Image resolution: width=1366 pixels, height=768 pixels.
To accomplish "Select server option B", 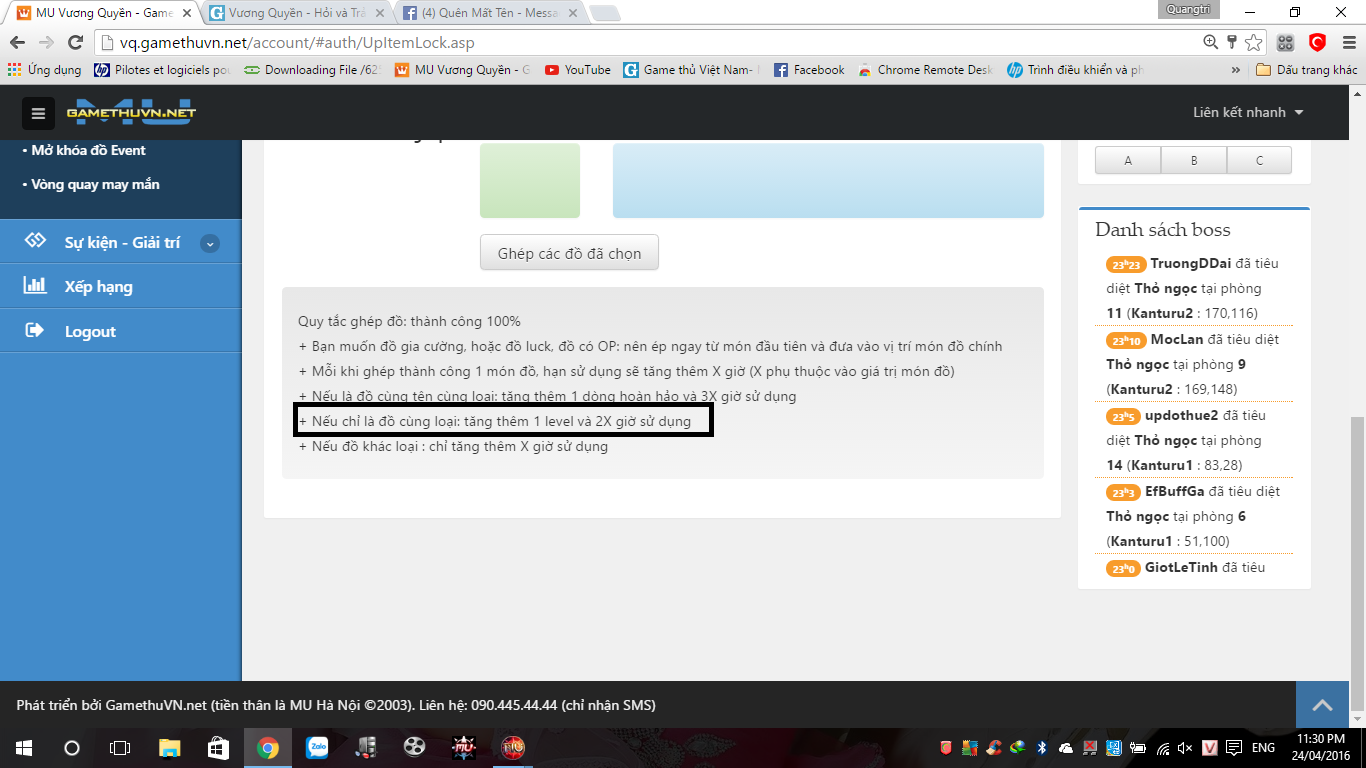I will coord(1194,160).
